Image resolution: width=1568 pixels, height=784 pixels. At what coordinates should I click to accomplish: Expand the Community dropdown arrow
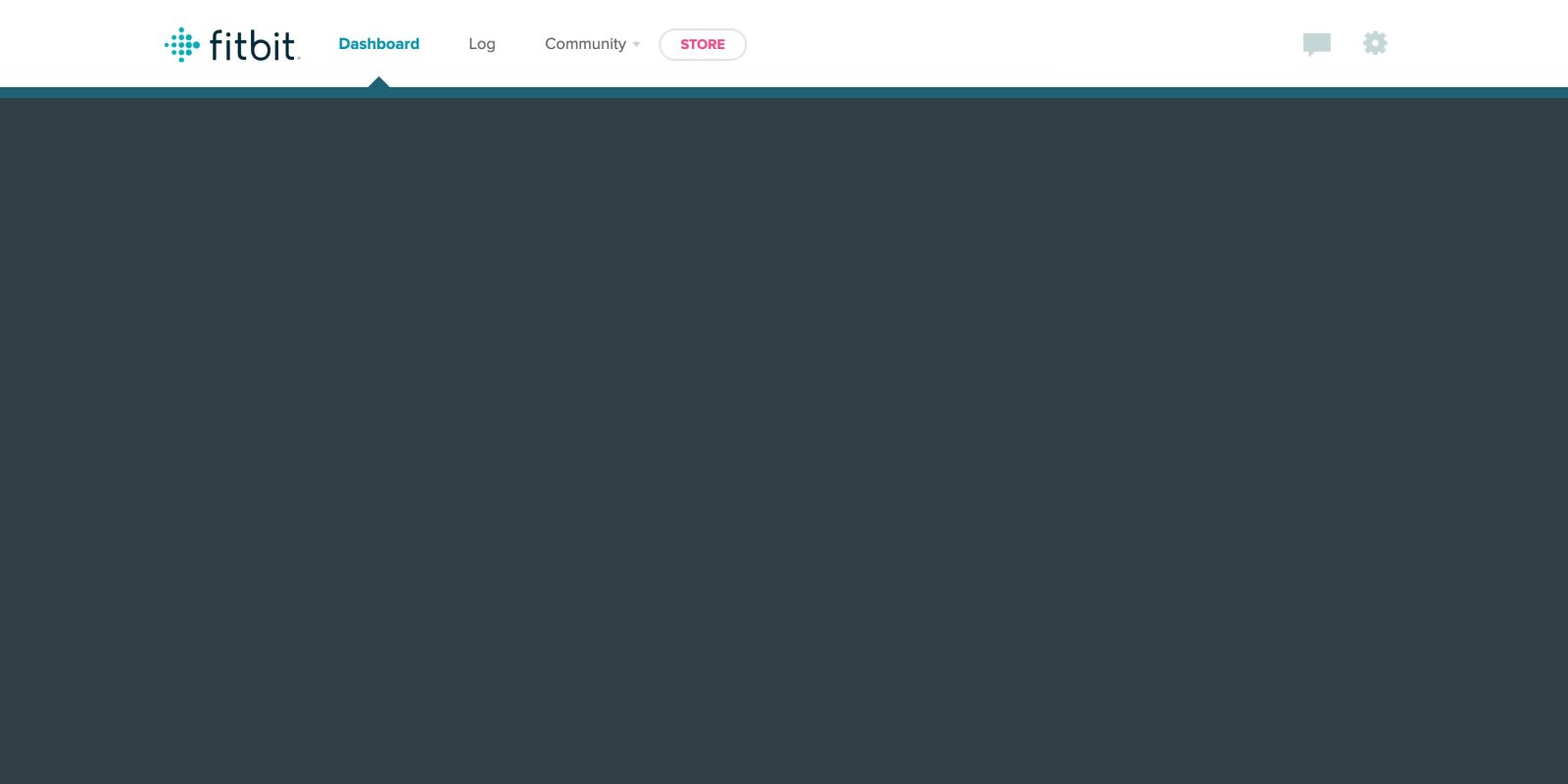[x=636, y=44]
